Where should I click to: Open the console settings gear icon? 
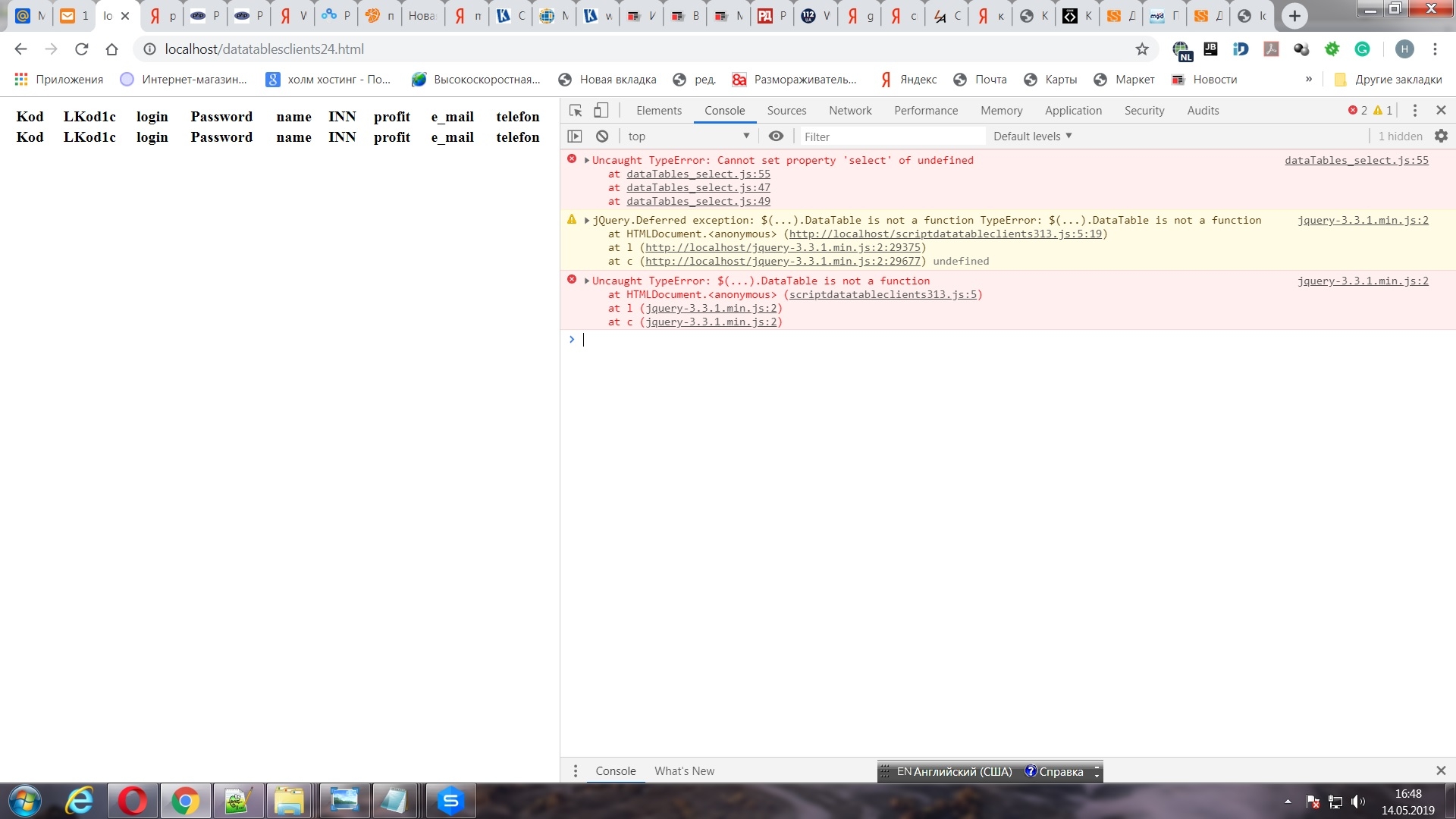click(x=1441, y=136)
